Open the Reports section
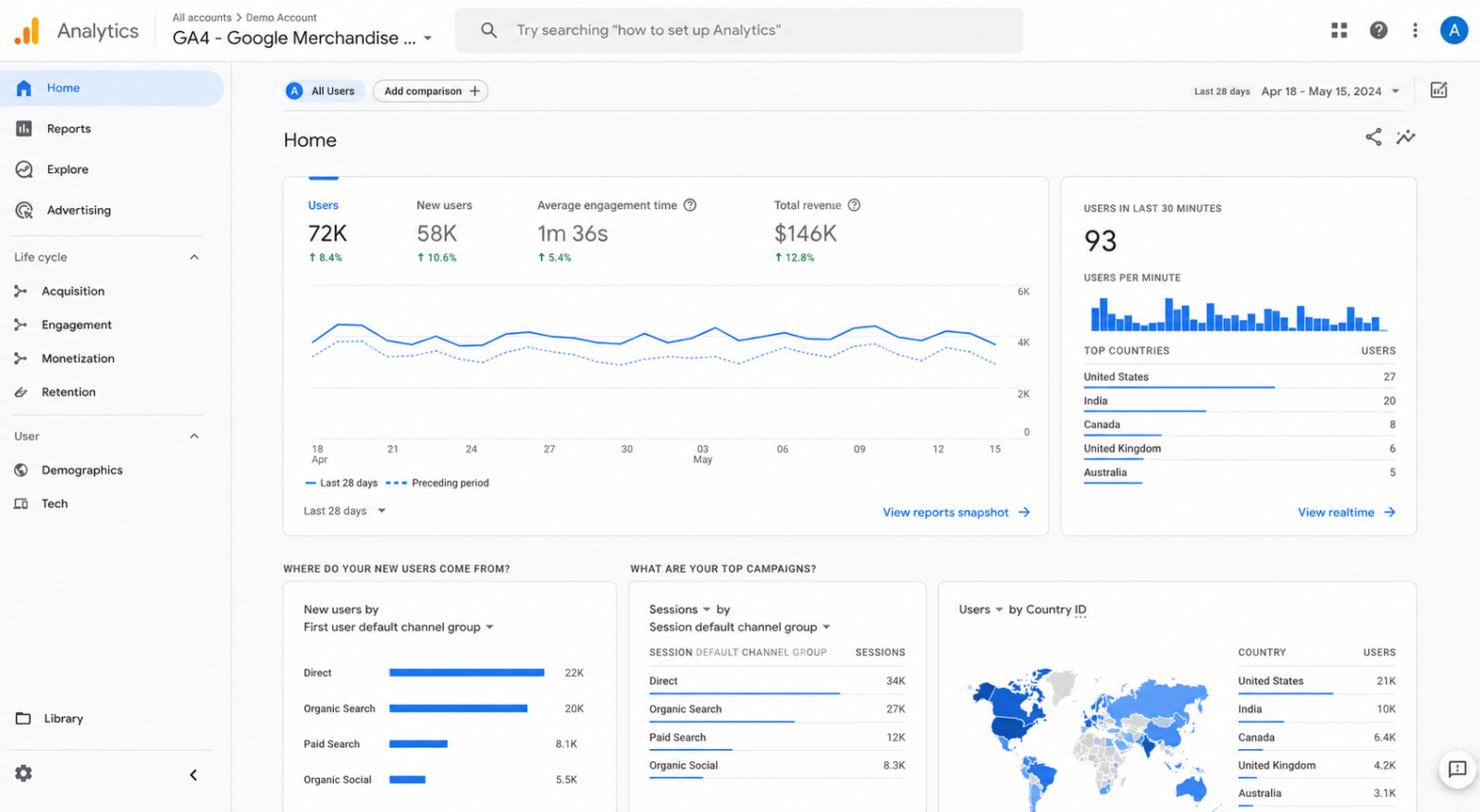 [x=68, y=129]
